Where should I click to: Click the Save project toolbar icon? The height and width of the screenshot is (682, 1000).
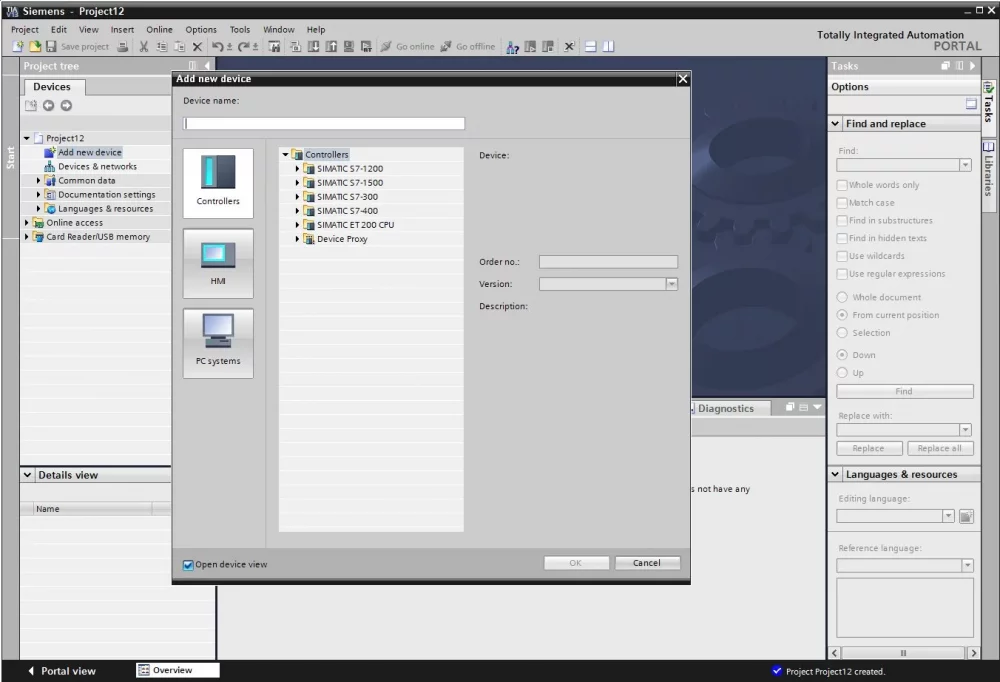(51, 47)
